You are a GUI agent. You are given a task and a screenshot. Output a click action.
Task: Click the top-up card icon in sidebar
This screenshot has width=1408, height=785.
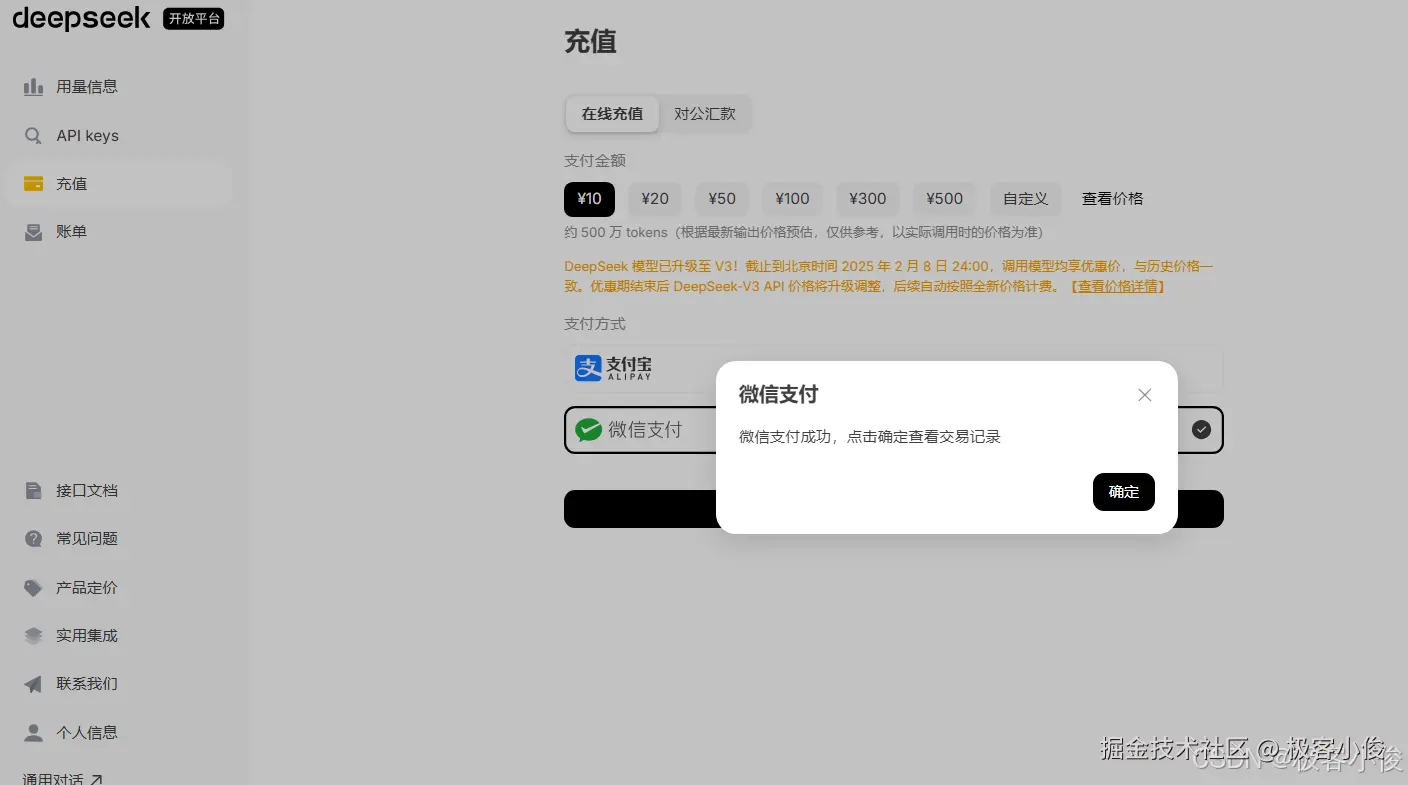coord(33,184)
